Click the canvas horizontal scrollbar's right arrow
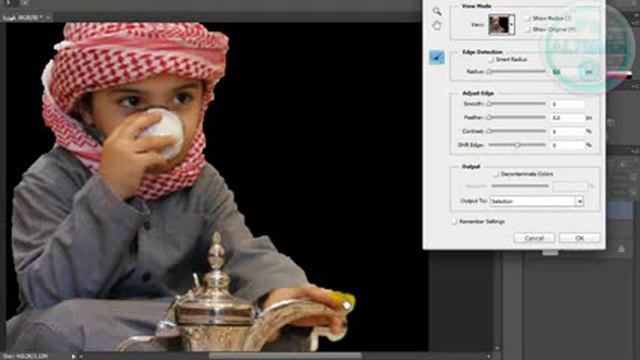640x360 pixels. (489, 356)
